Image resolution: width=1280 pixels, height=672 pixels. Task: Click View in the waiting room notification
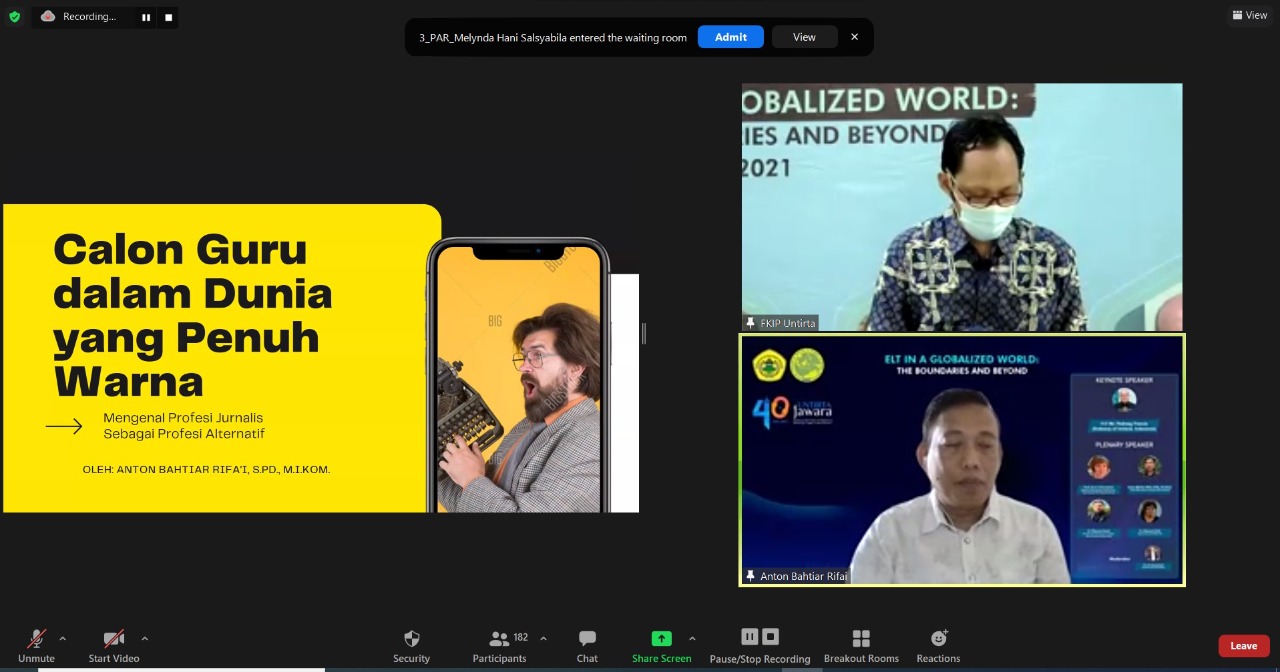pos(804,37)
